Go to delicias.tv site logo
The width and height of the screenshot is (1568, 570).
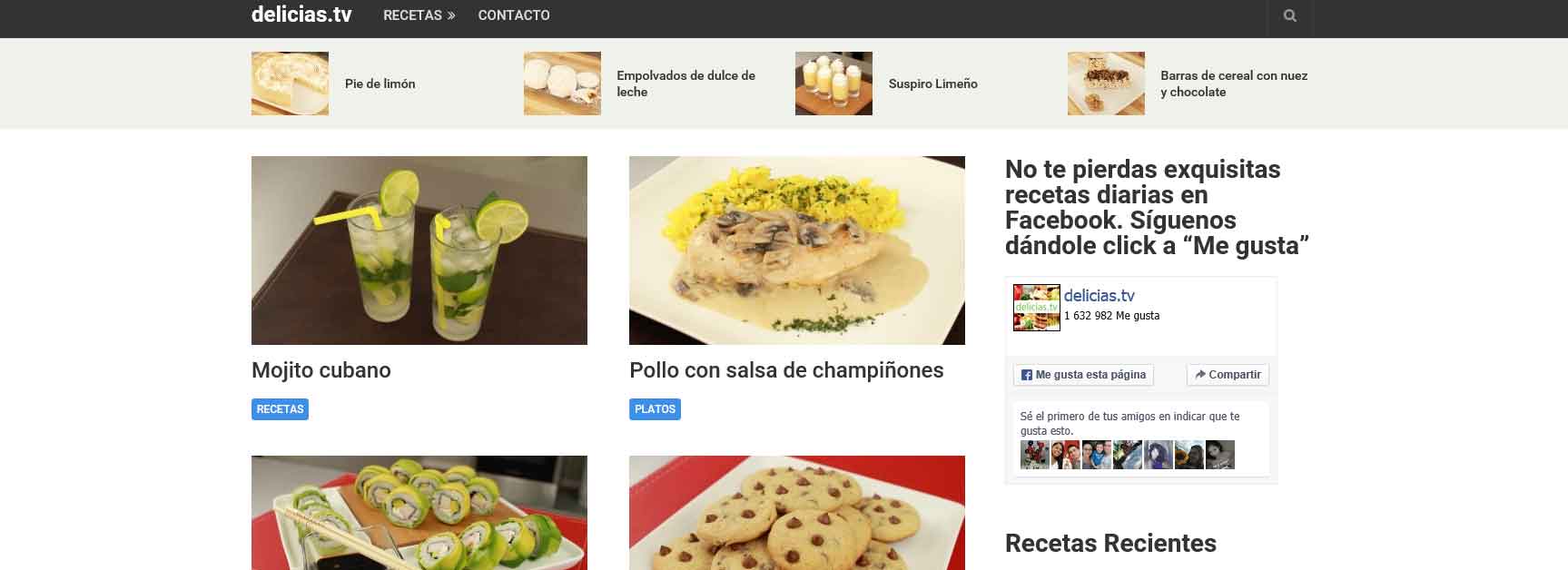point(301,15)
